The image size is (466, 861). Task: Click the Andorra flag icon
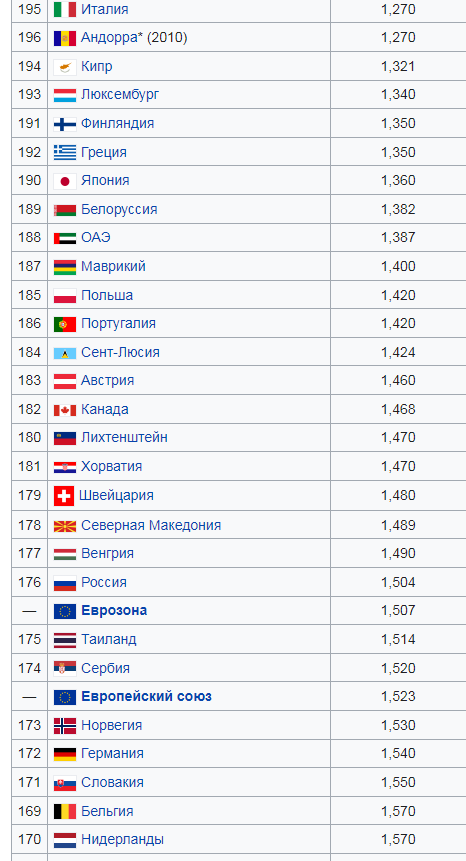(x=65, y=38)
